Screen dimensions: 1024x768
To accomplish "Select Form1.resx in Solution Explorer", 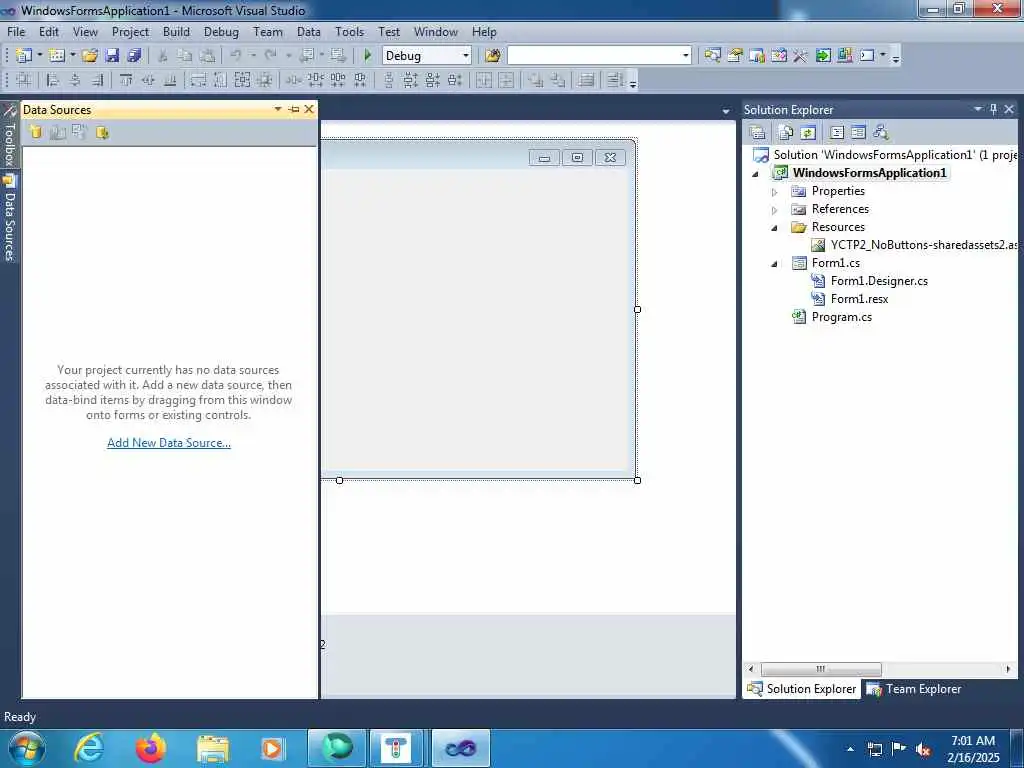I will click(859, 298).
